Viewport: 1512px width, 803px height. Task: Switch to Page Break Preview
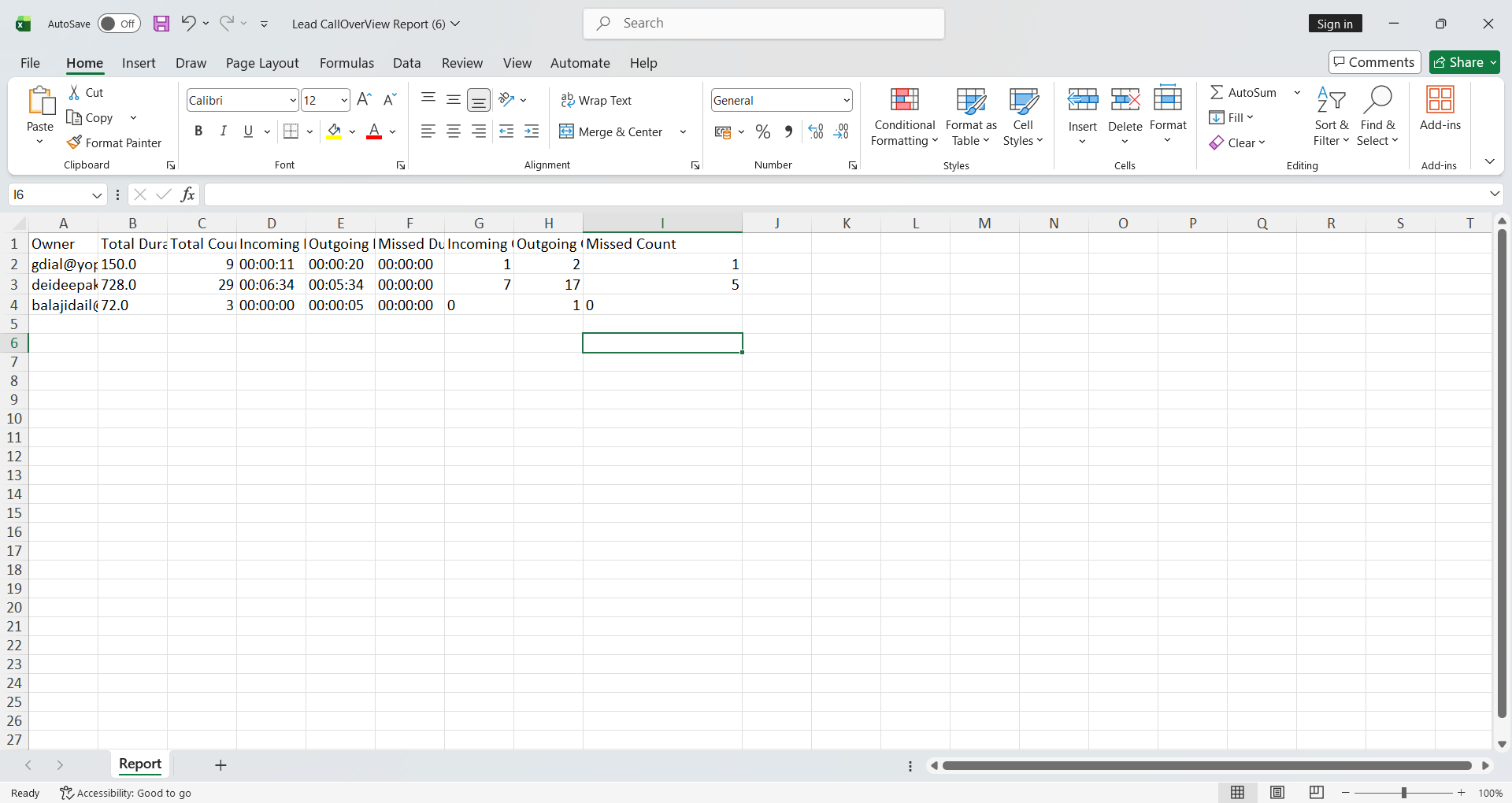pyautogui.click(x=1317, y=793)
